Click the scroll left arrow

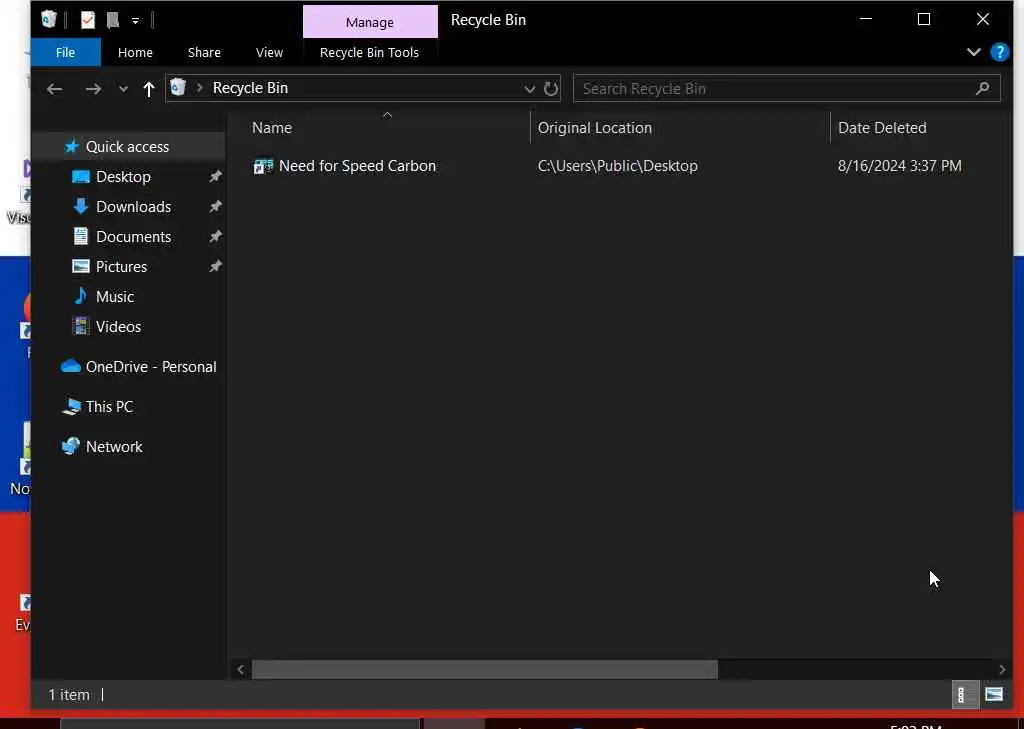coord(240,670)
